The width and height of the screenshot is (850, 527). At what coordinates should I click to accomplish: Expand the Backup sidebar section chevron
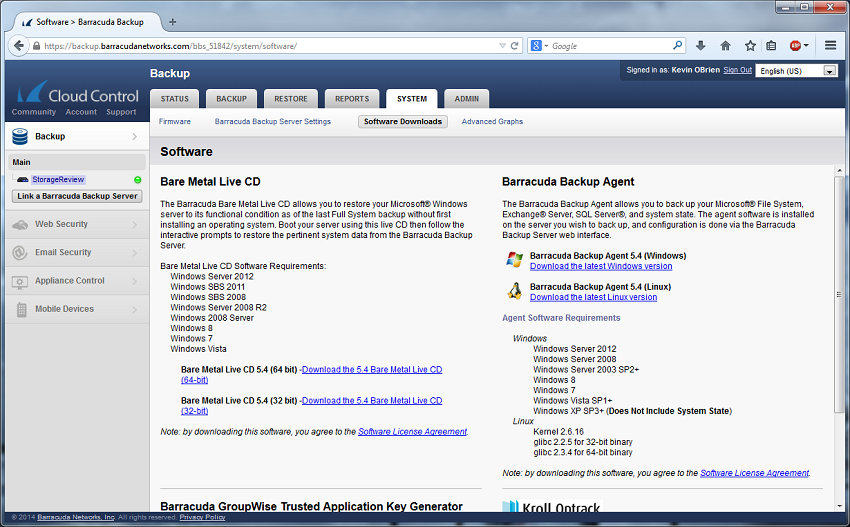[134, 137]
